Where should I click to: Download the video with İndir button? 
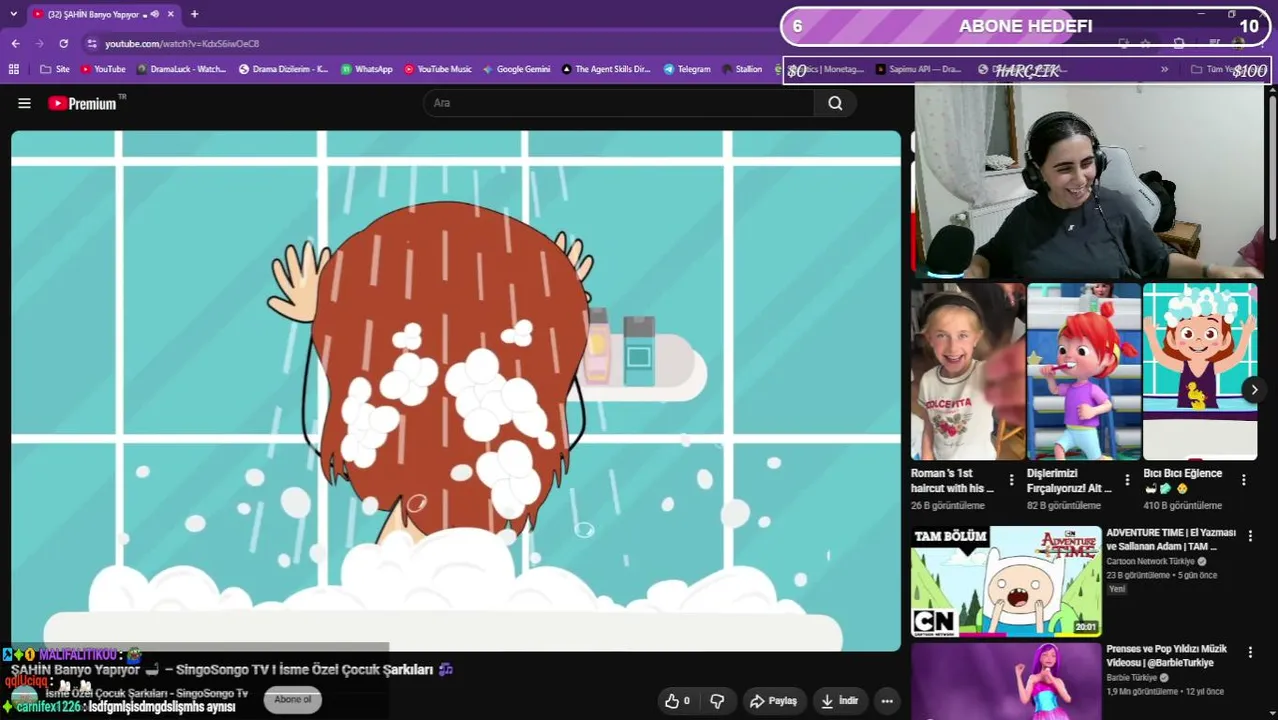[839, 701]
